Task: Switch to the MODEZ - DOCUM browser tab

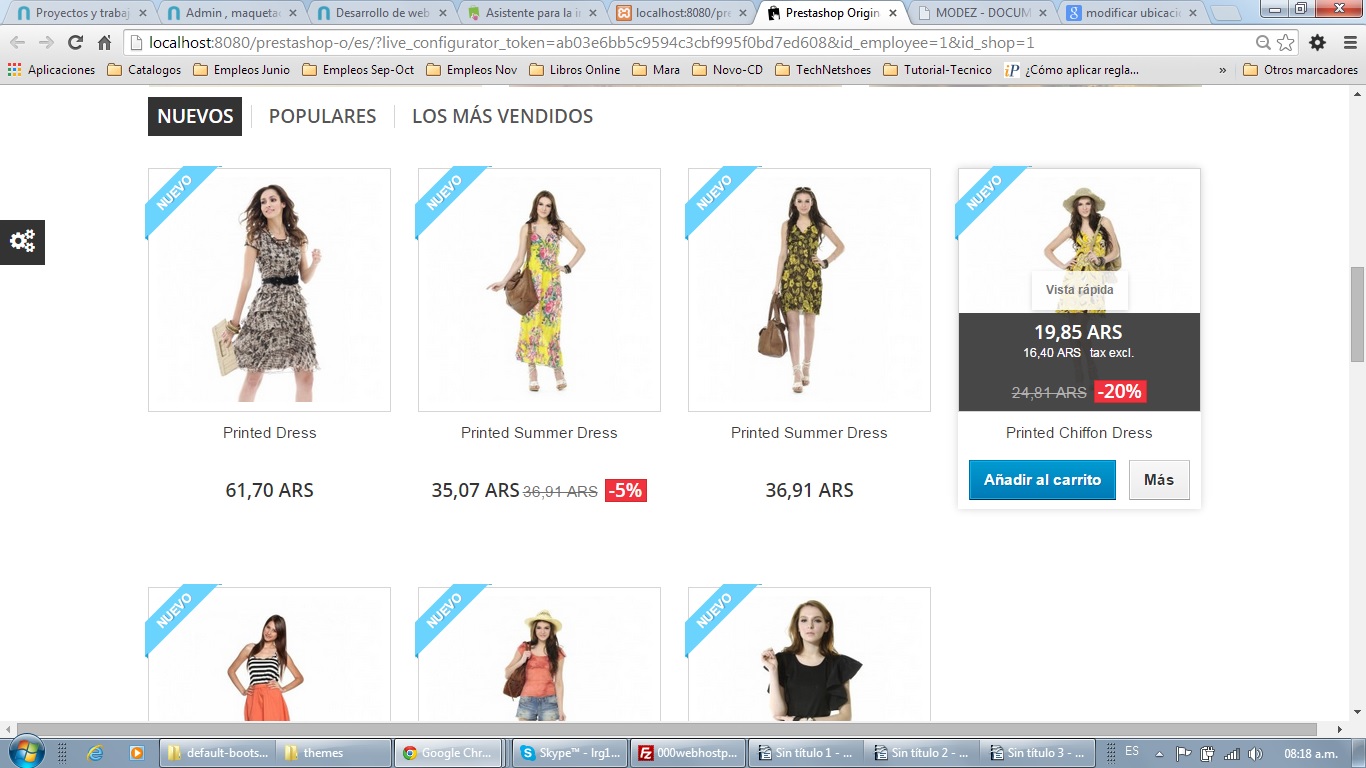Action: click(980, 14)
